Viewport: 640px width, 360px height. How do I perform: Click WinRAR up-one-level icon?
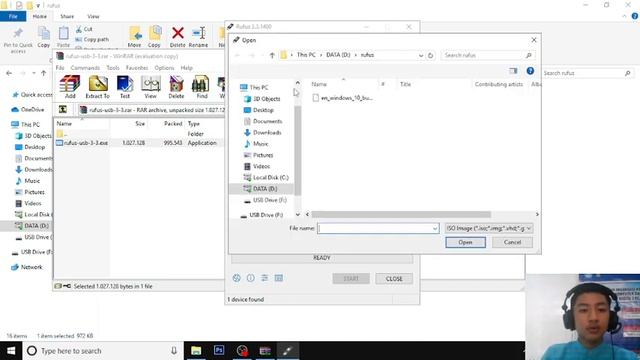[x=63, y=109]
